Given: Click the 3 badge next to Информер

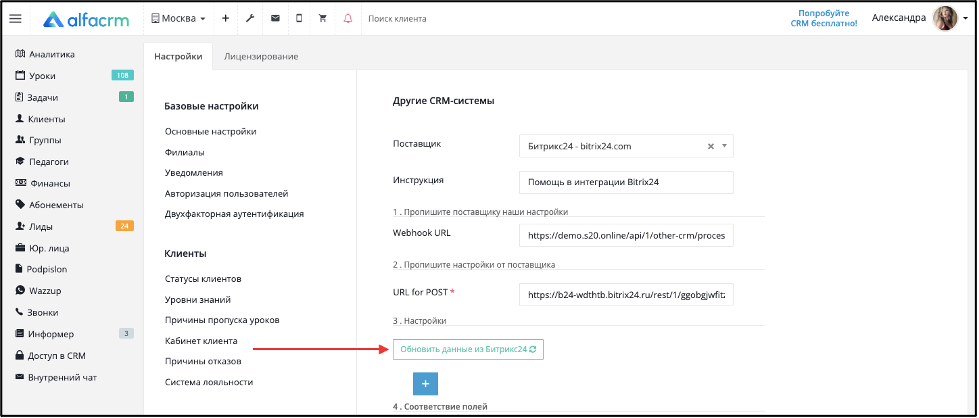Looking at the screenshot, I should click(x=126, y=334).
